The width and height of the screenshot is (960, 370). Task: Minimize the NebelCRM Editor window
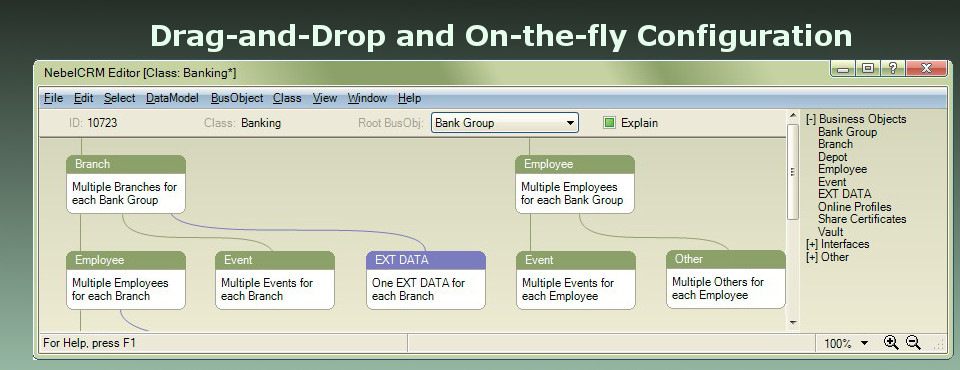pos(844,69)
